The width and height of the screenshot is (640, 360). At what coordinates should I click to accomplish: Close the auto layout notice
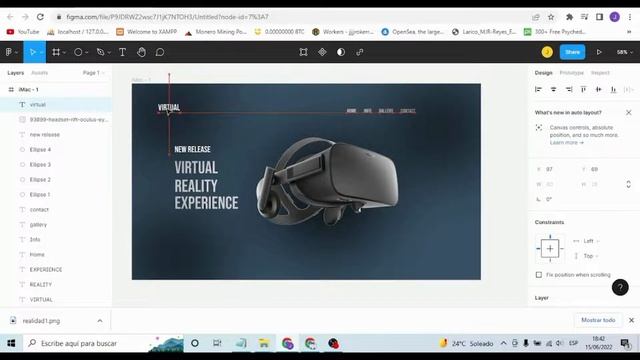(629, 112)
